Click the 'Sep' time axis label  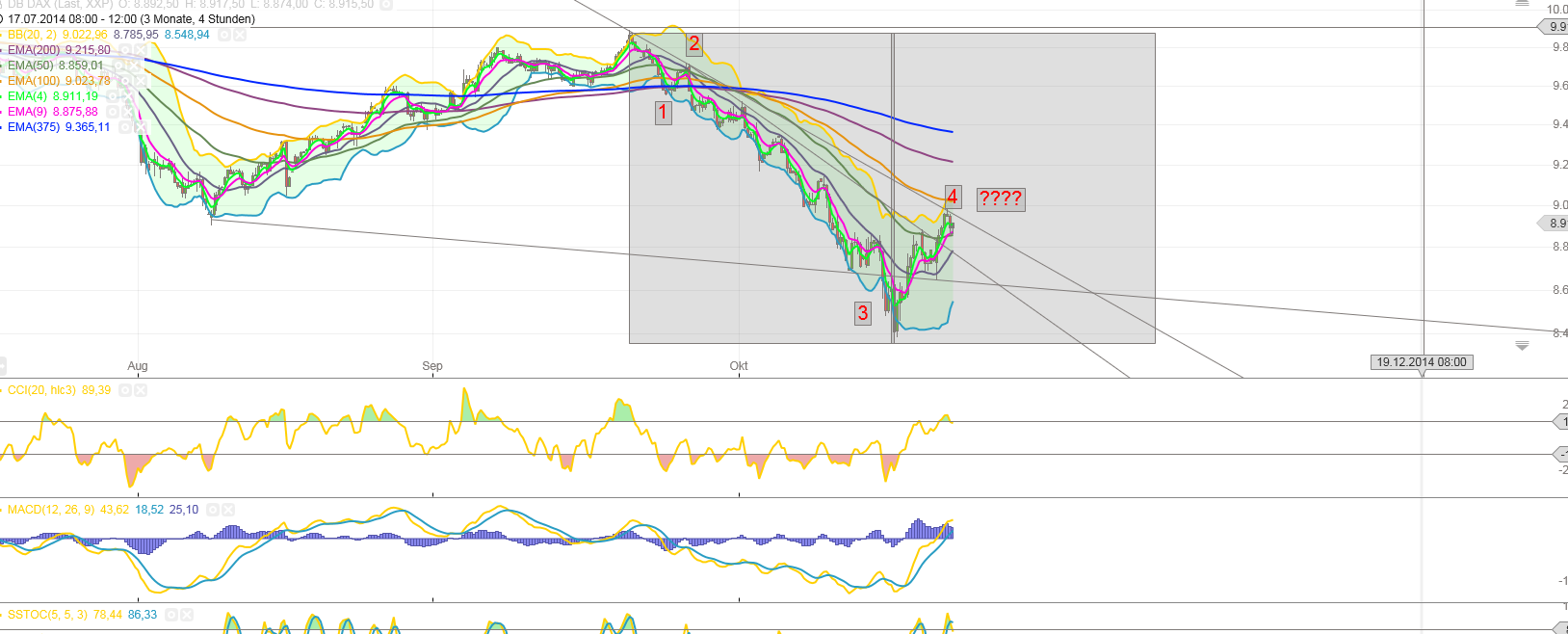coord(432,366)
